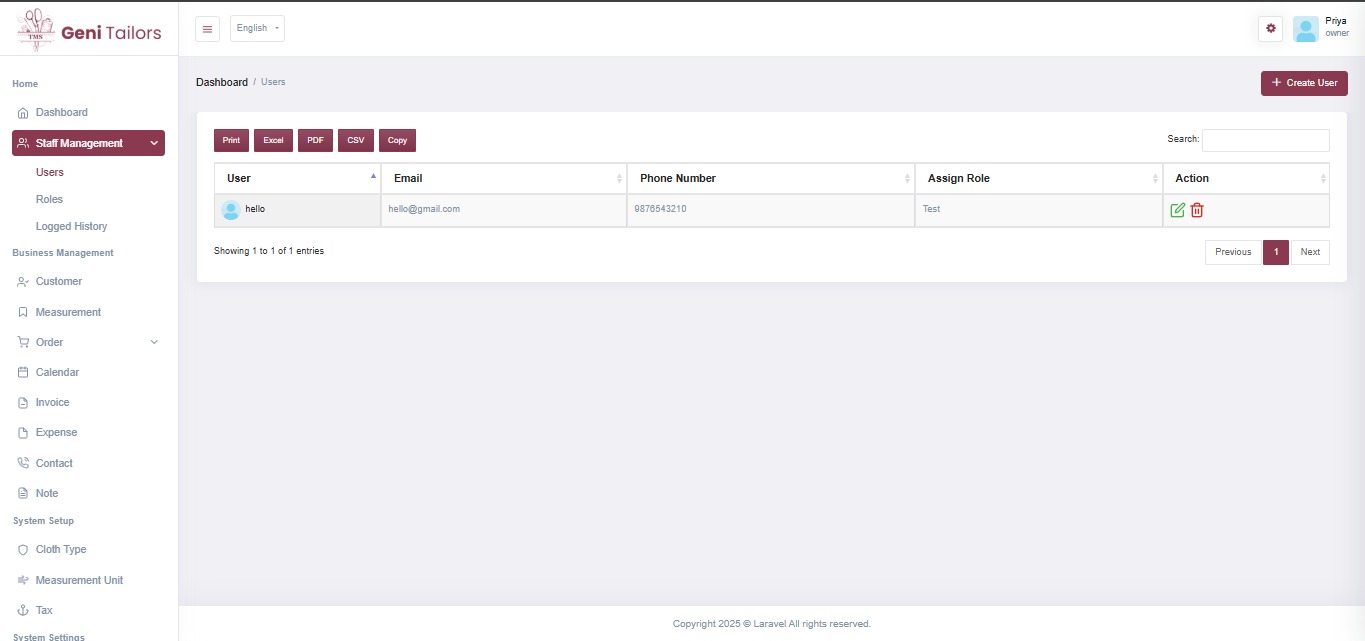The height and width of the screenshot is (641, 1365).
Task: Open Calendar from the sidebar
Action: [57, 372]
